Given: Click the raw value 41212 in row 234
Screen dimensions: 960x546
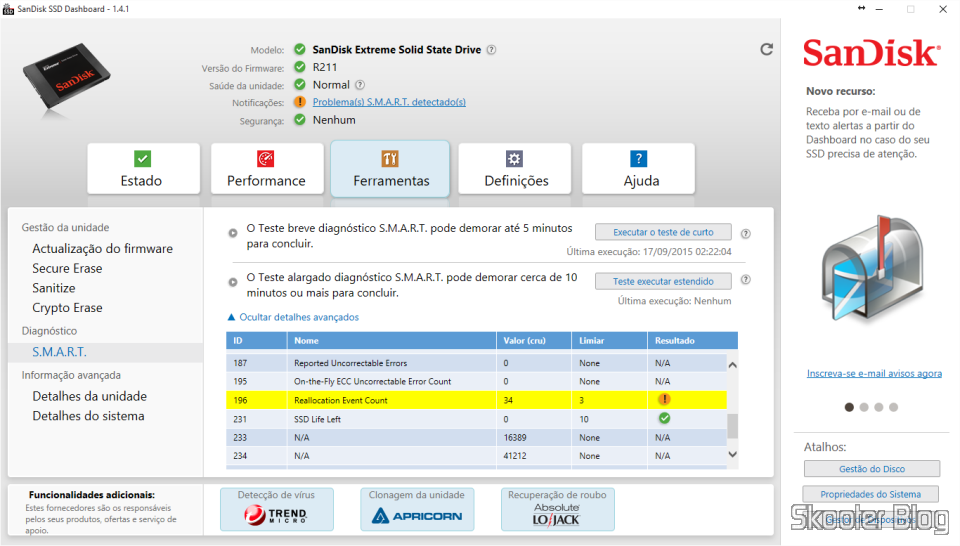Looking at the screenshot, I should click(515, 456).
